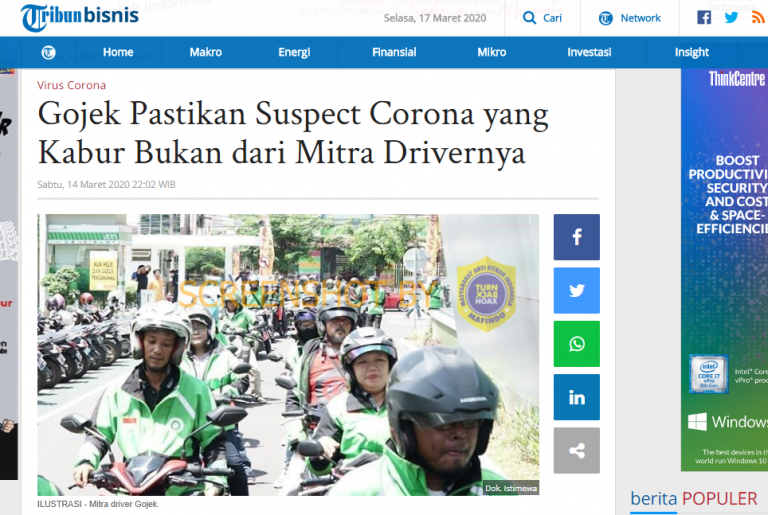
Task: Click the Windows logo in ad
Action: pyautogui.click(x=697, y=422)
